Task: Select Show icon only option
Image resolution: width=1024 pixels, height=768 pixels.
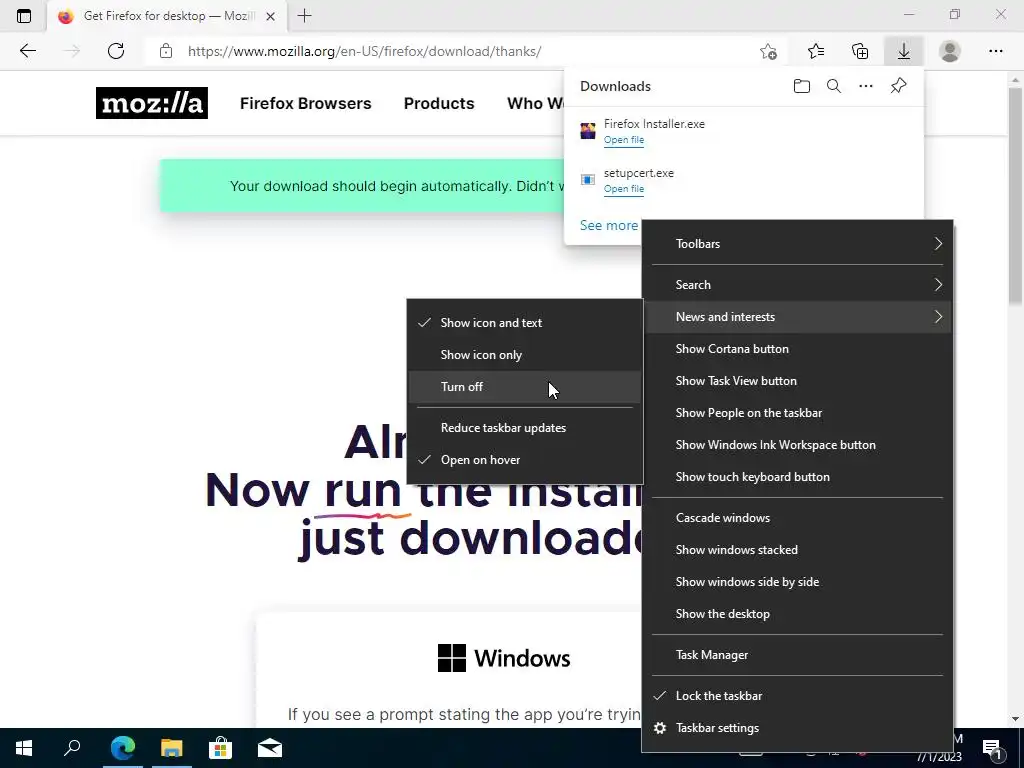Action: [524, 355]
